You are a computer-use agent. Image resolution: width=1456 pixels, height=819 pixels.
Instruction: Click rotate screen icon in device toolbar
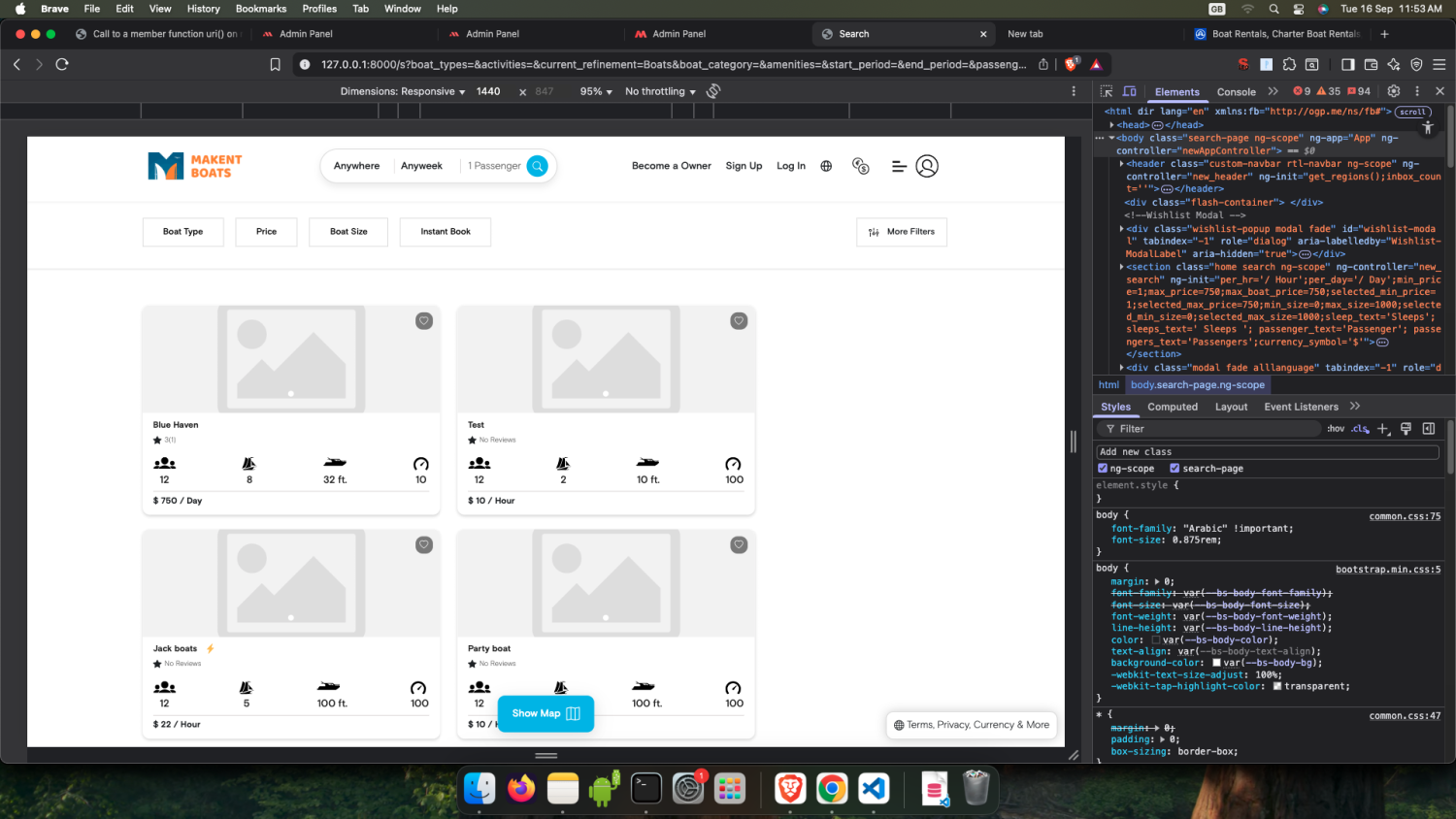pyautogui.click(x=713, y=91)
